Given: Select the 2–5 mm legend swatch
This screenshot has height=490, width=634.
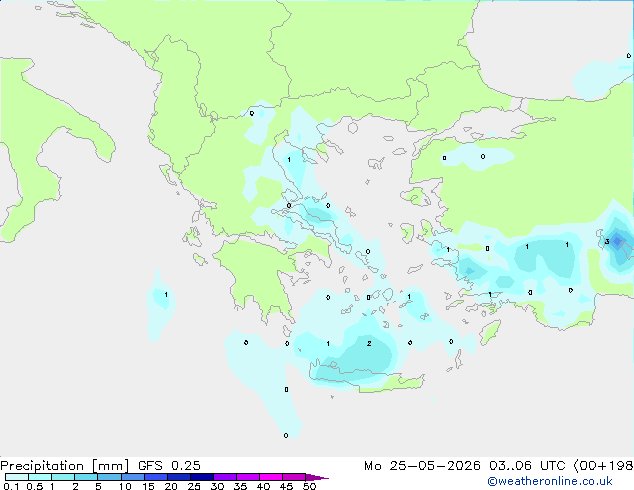Looking at the screenshot, I should 86,477.
